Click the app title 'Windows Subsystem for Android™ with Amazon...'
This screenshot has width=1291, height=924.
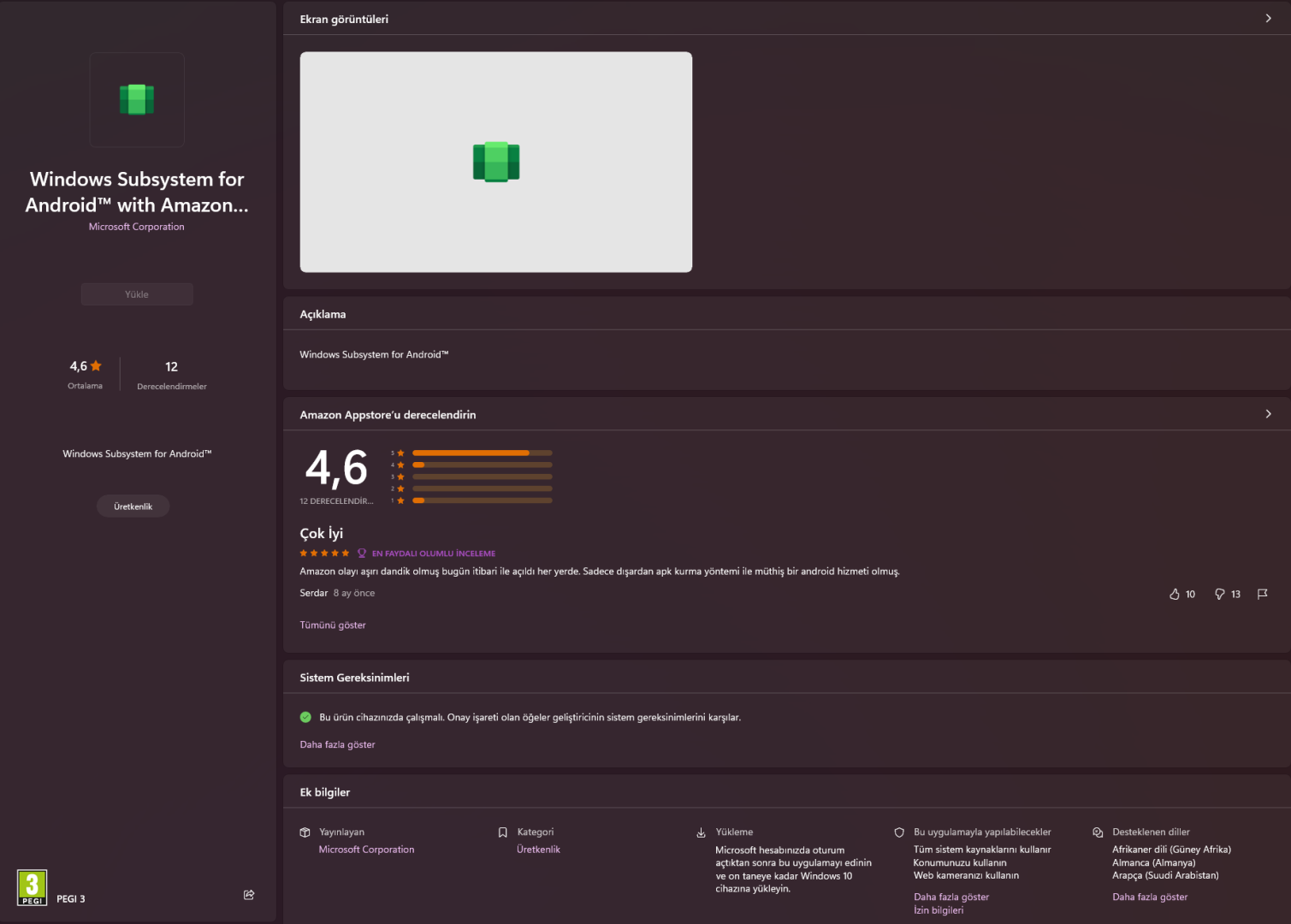tap(137, 192)
